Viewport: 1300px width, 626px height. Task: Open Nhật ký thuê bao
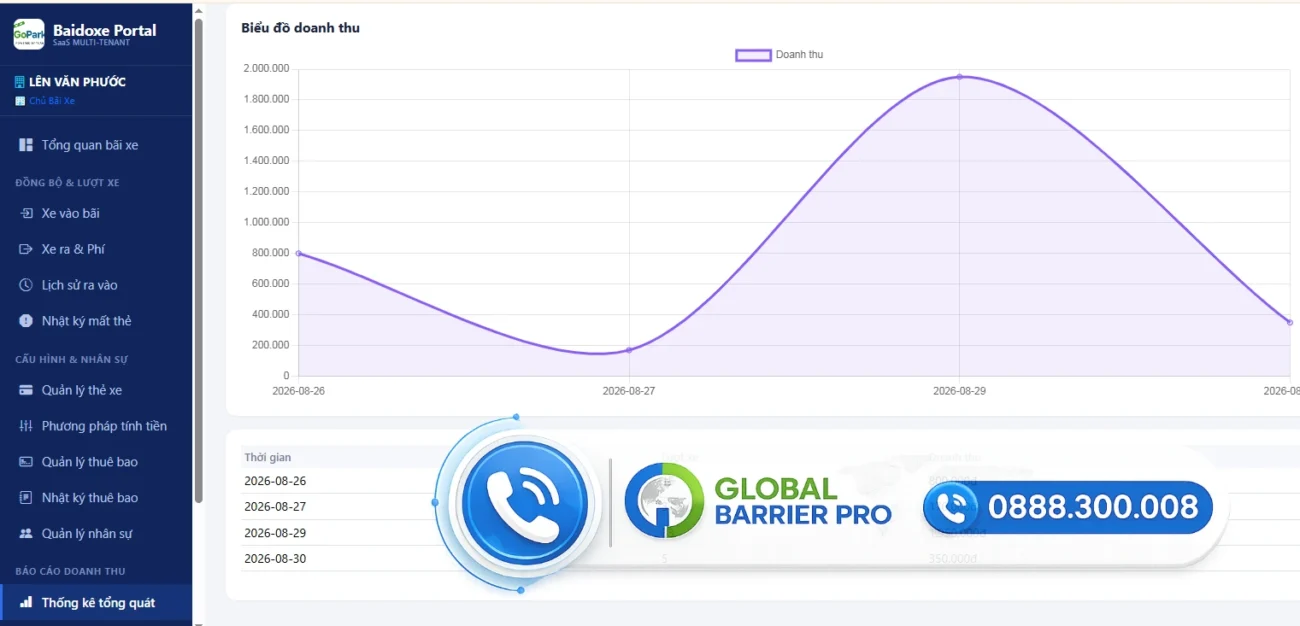tap(96, 498)
